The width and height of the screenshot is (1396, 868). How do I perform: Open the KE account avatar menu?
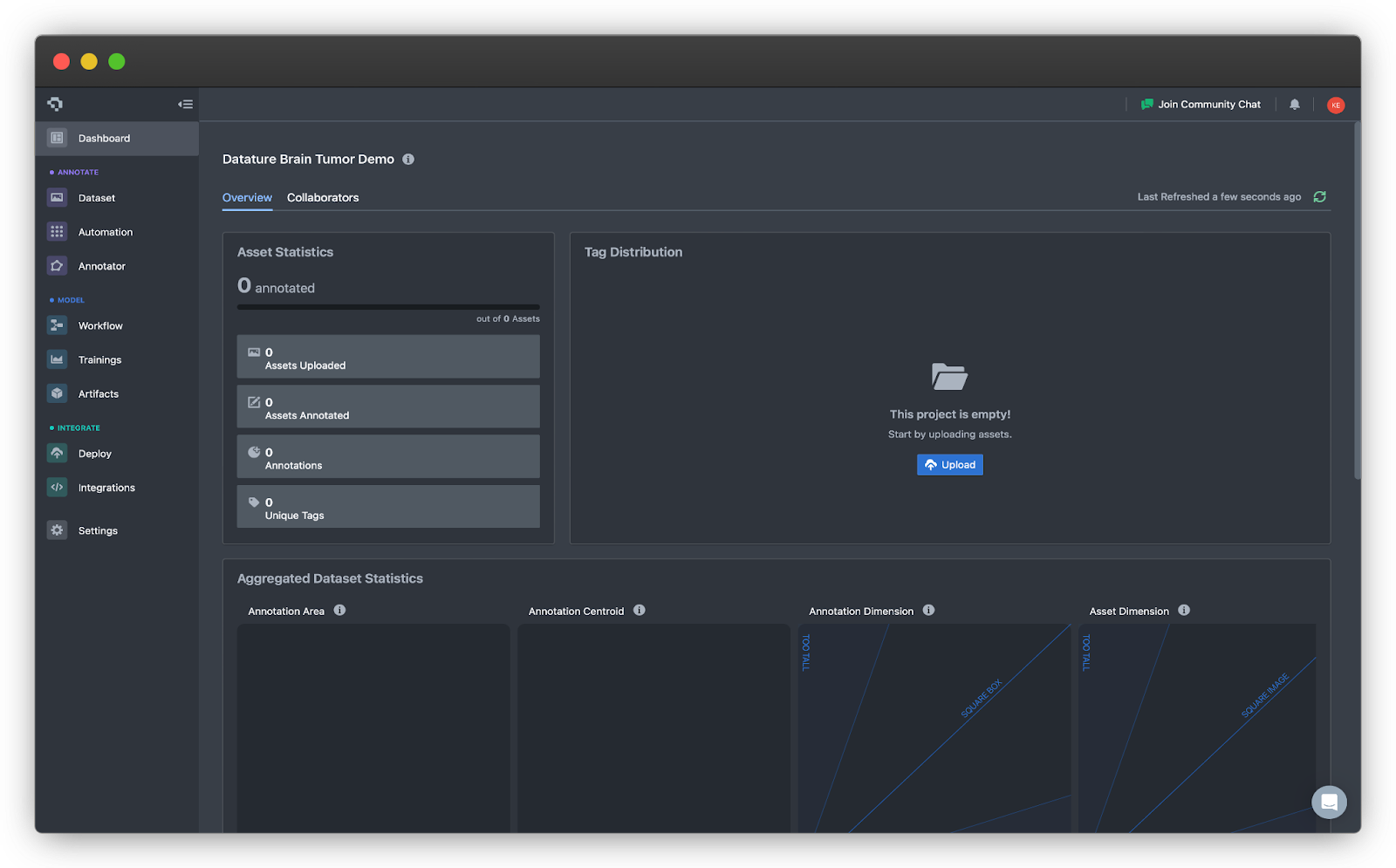1336,105
